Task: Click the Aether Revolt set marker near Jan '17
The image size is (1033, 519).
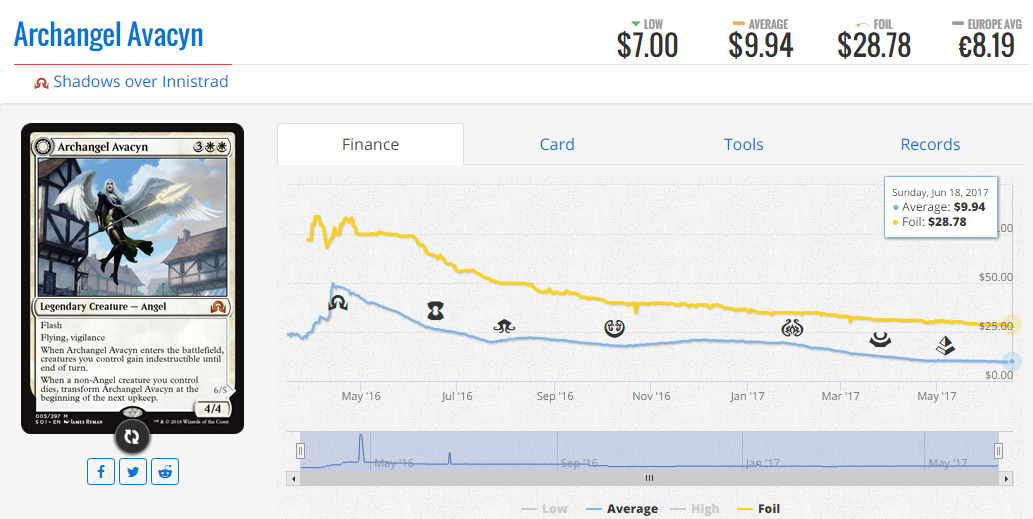Action: tap(791, 327)
